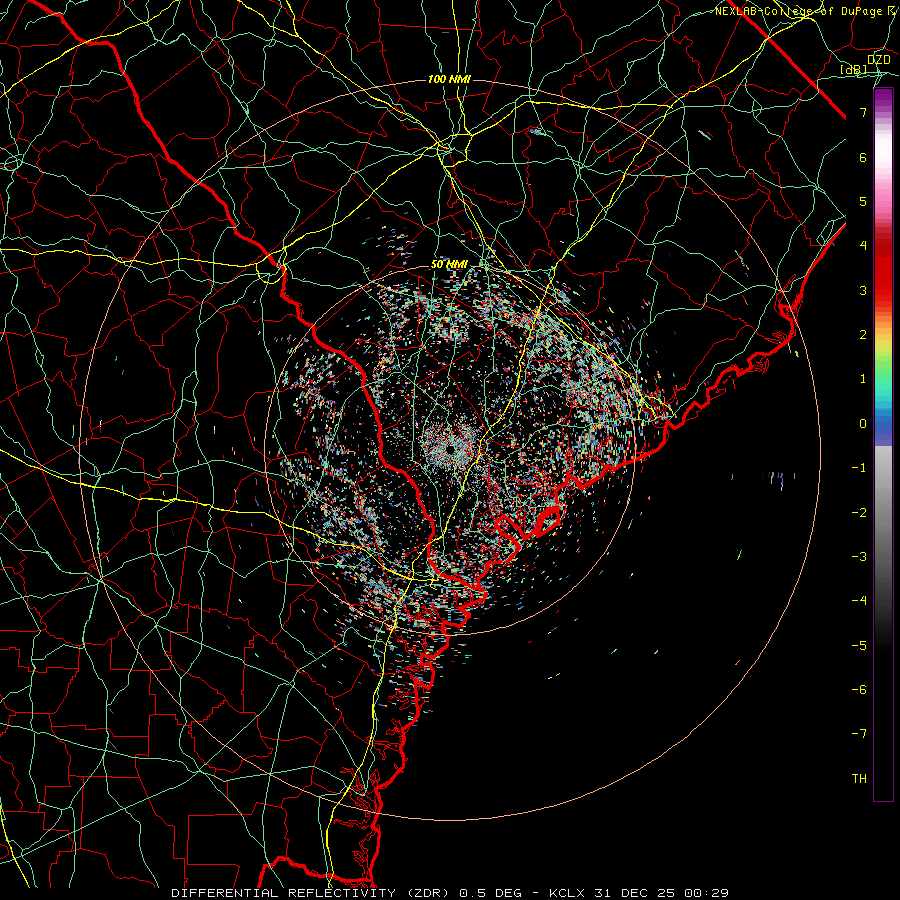Click the "0" value on the dB scale

pos(863,424)
